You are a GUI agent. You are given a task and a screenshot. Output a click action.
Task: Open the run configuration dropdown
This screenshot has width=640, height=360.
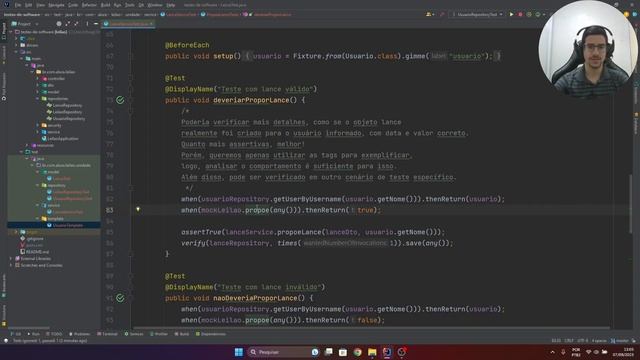477,14
